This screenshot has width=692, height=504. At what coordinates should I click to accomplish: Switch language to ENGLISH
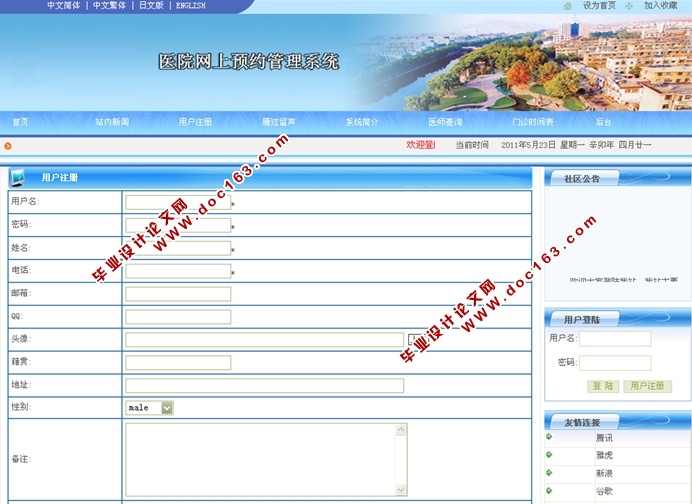191,6
